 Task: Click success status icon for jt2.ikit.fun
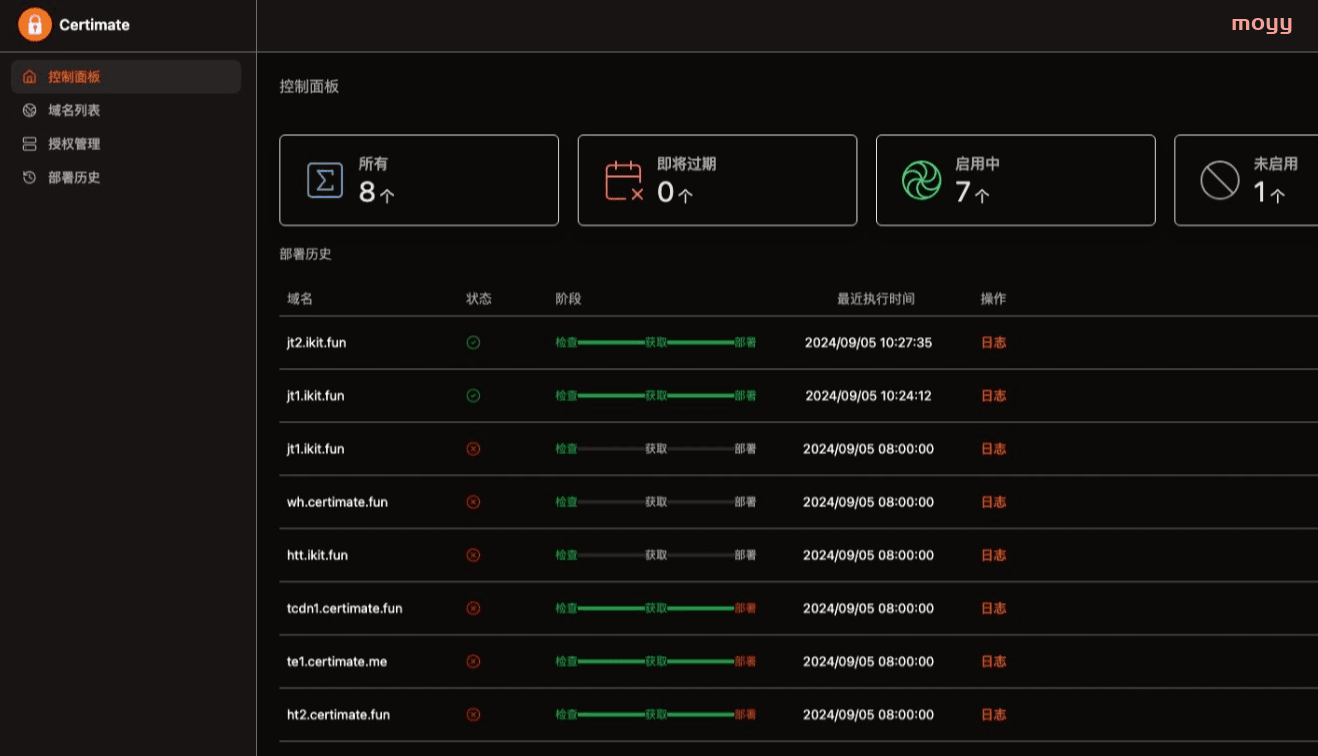pos(473,343)
